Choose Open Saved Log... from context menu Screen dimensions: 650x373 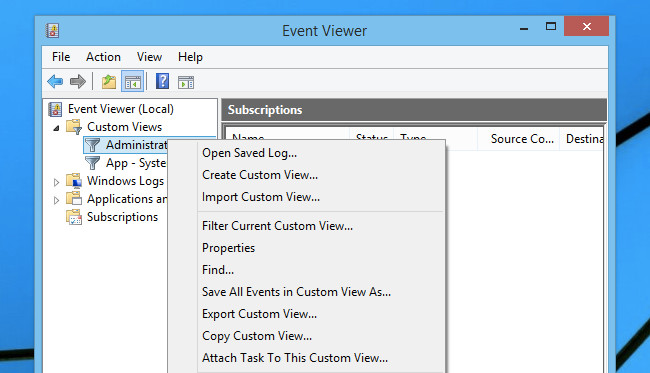[307, 153]
